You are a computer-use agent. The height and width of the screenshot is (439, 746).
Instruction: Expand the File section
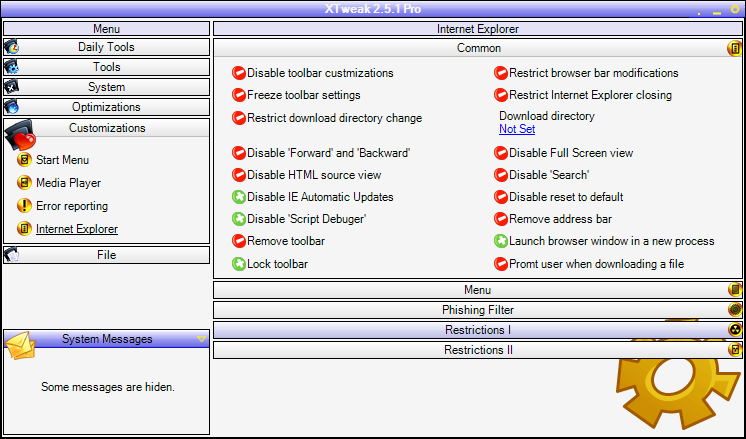click(107, 255)
